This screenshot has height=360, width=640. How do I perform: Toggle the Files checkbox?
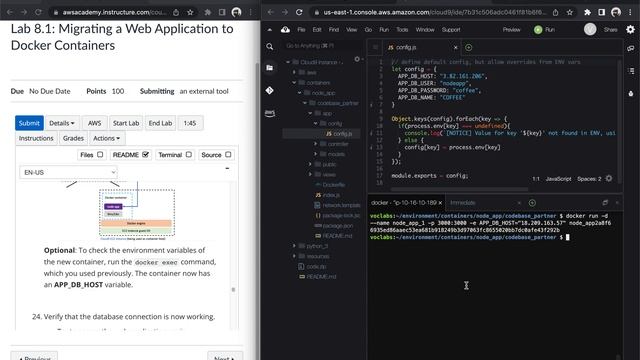100,154
